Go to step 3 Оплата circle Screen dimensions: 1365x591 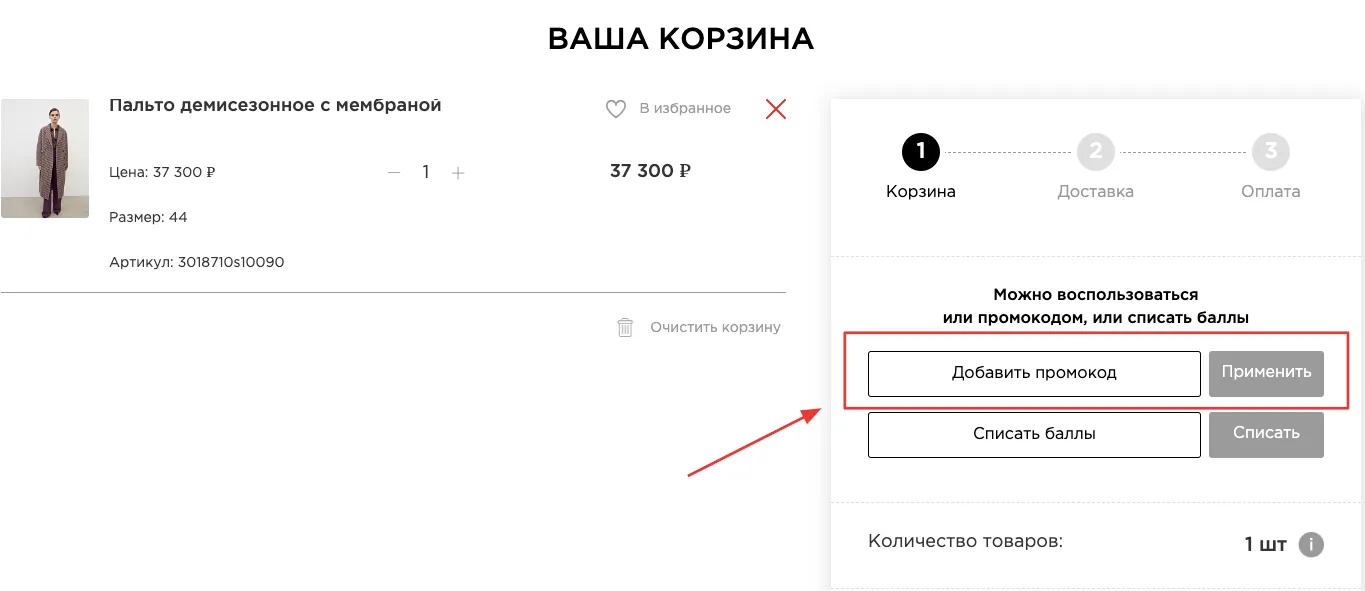pos(1271,152)
